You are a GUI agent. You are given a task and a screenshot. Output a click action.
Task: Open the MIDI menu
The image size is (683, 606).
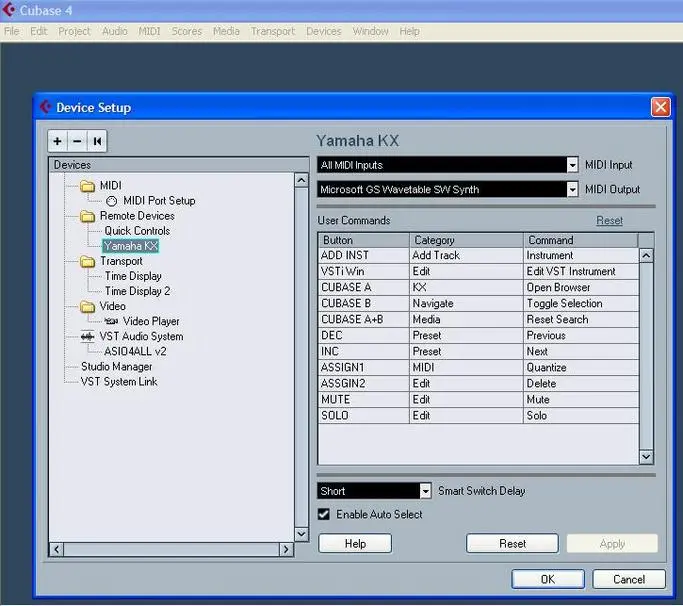point(149,31)
